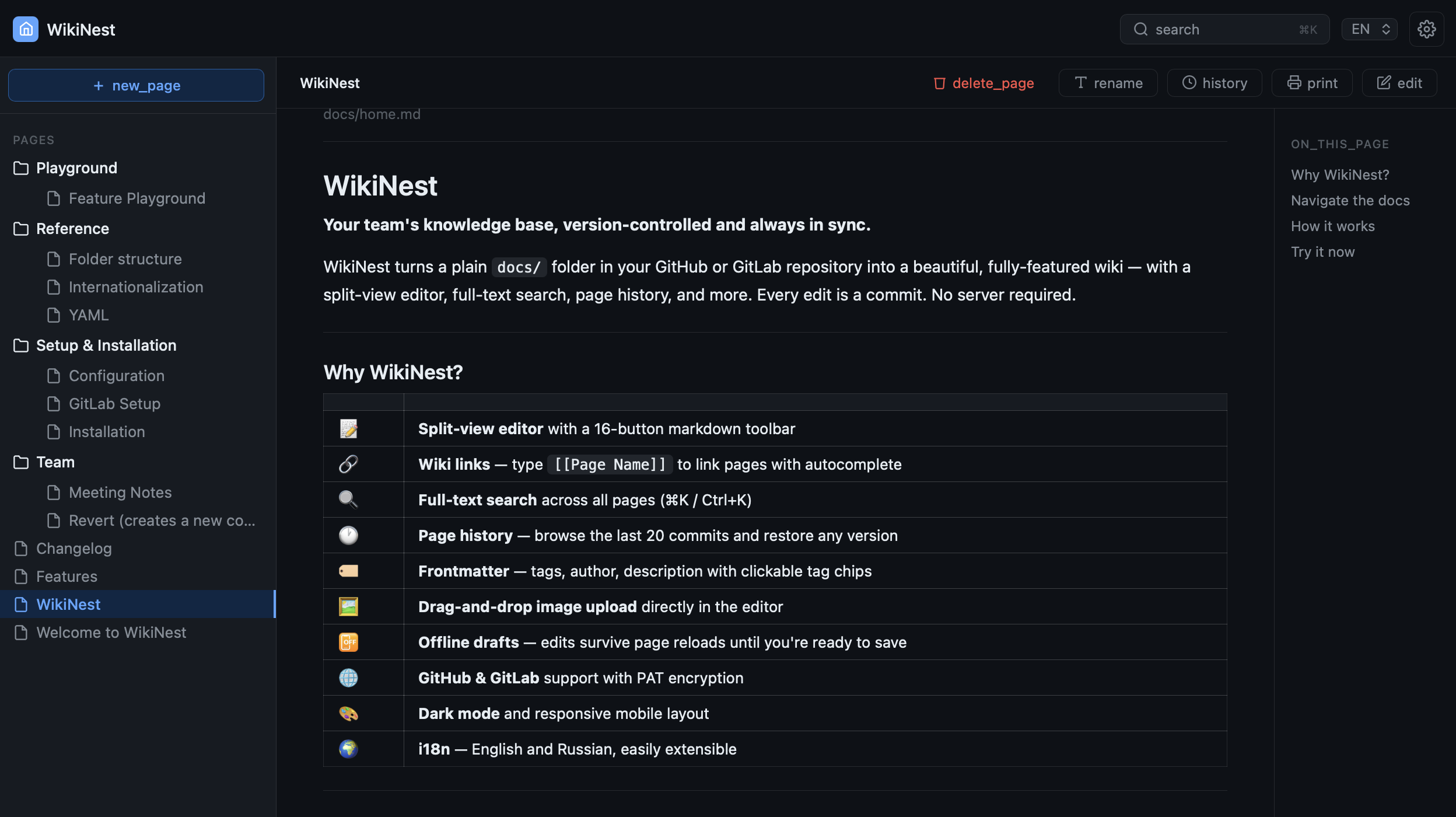Click the [[Page Name]] inline code
Screen dimensions: 1456x817
[x=610, y=465]
